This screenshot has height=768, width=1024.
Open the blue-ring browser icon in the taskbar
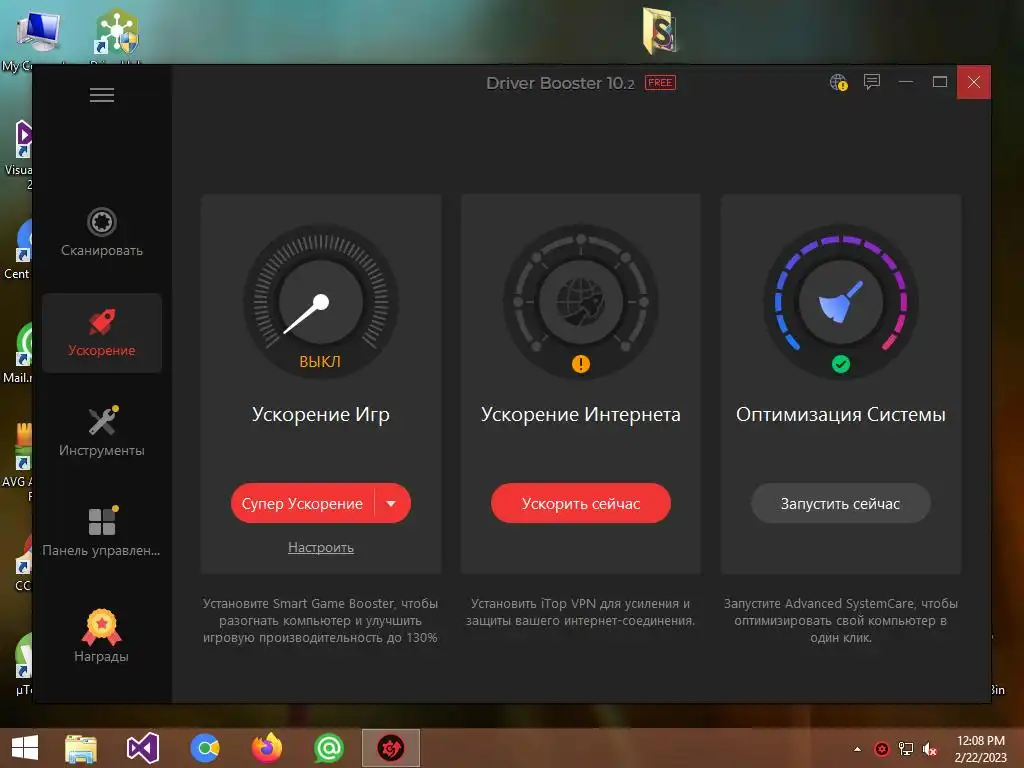(204, 748)
